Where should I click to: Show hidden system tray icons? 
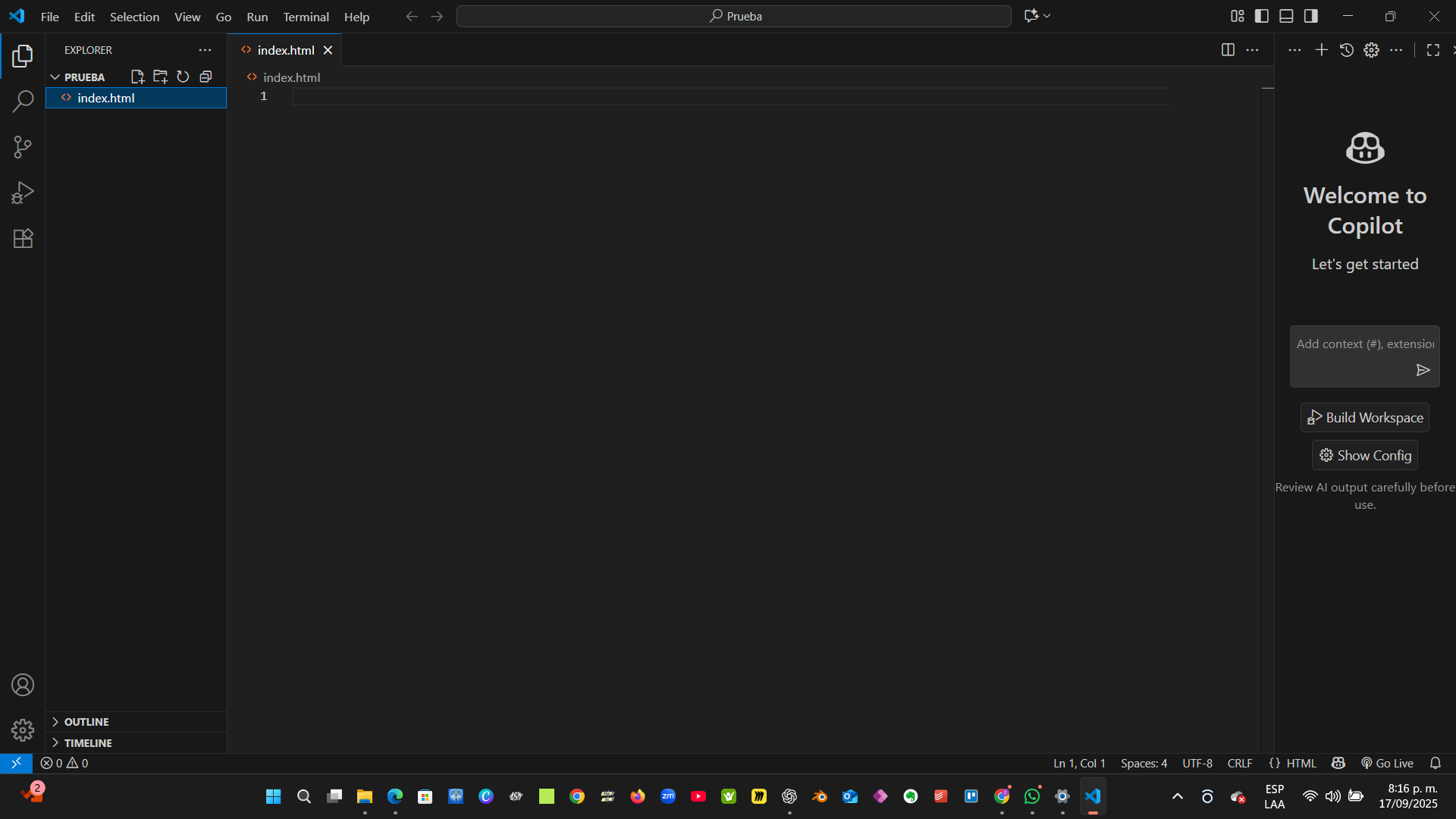point(1177,796)
